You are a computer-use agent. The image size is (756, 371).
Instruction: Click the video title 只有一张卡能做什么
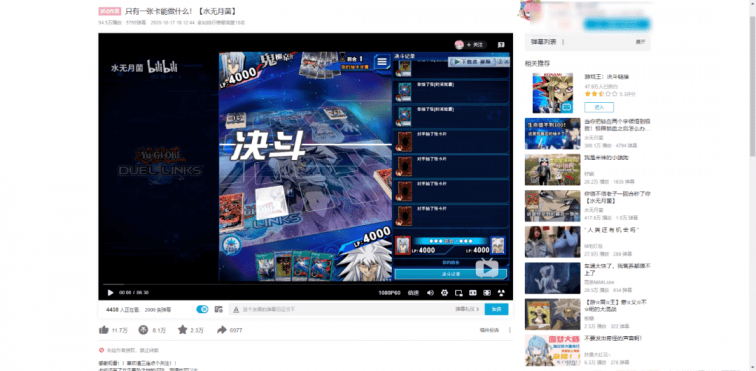point(180,11)
